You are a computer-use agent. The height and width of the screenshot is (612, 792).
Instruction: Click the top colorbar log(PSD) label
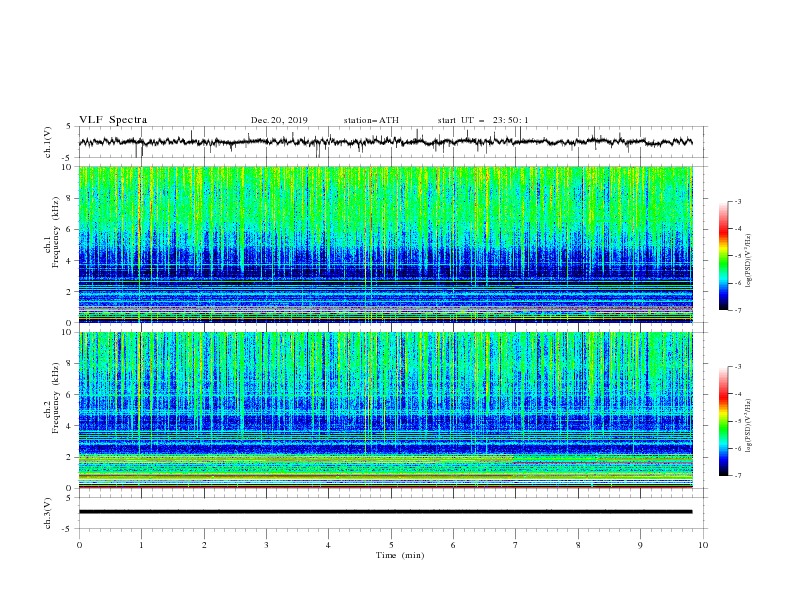coord(748,261)
